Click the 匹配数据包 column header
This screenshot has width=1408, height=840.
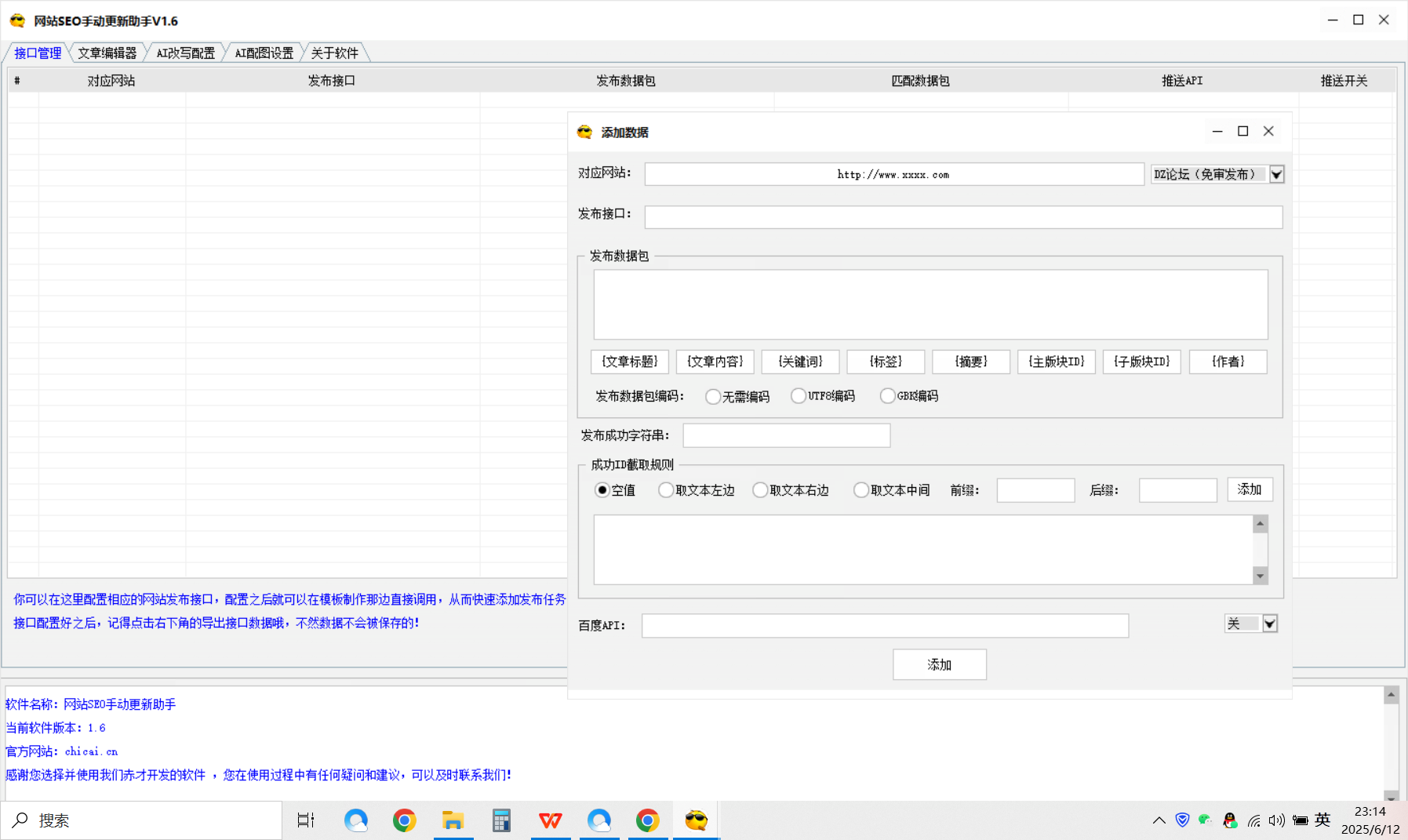(921, 81)
